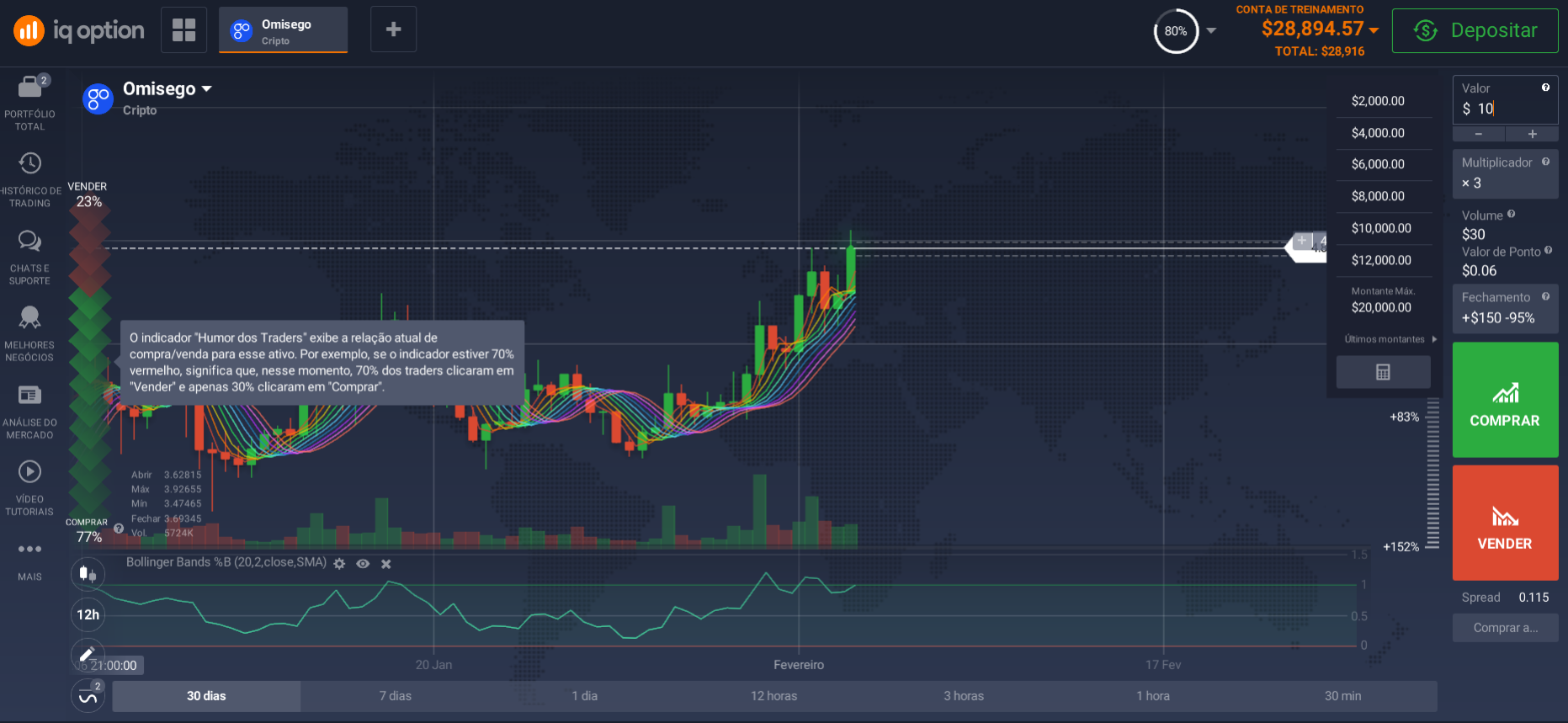Screen dimensions: 1568x723
Task: Decrease the Valor amount with minus
Action: point(1479,134)
